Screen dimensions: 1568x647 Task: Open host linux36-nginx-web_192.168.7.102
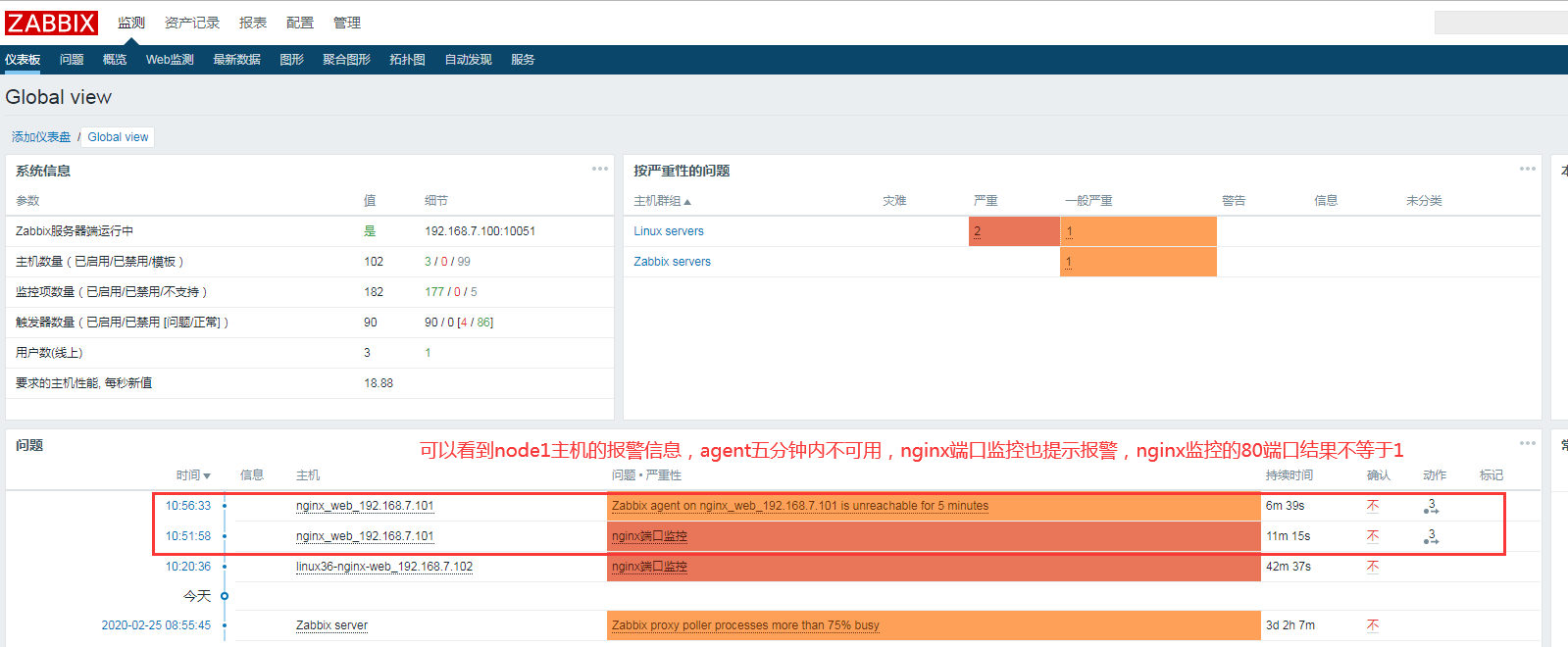[384, 567]
